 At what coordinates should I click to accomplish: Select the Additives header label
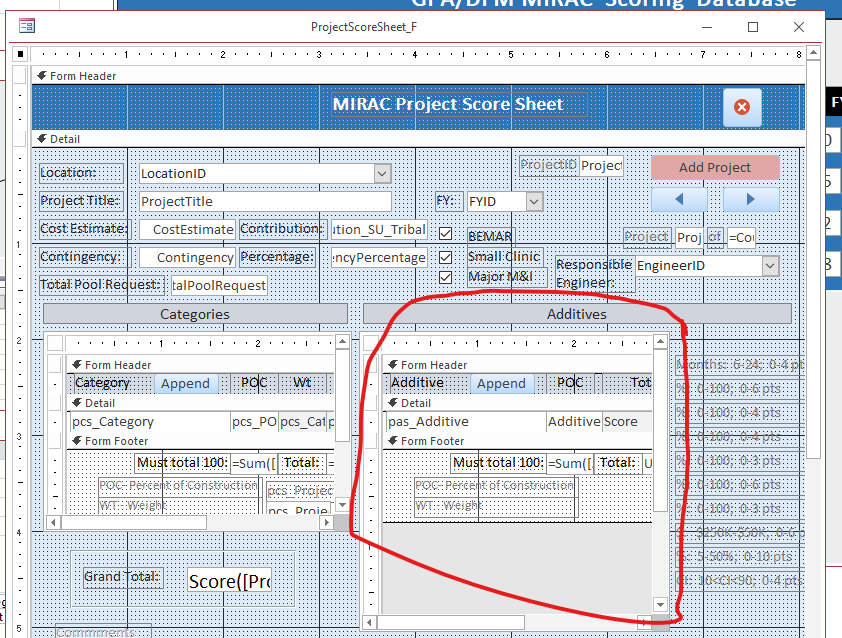pos(577,314)
